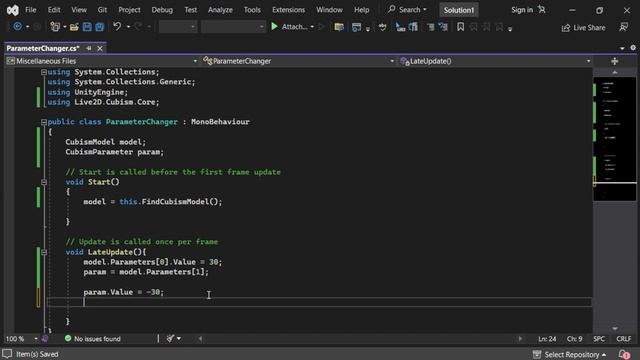Open the Git menu
The height and width of the screenshot is (360, 640).
(102, 10)
